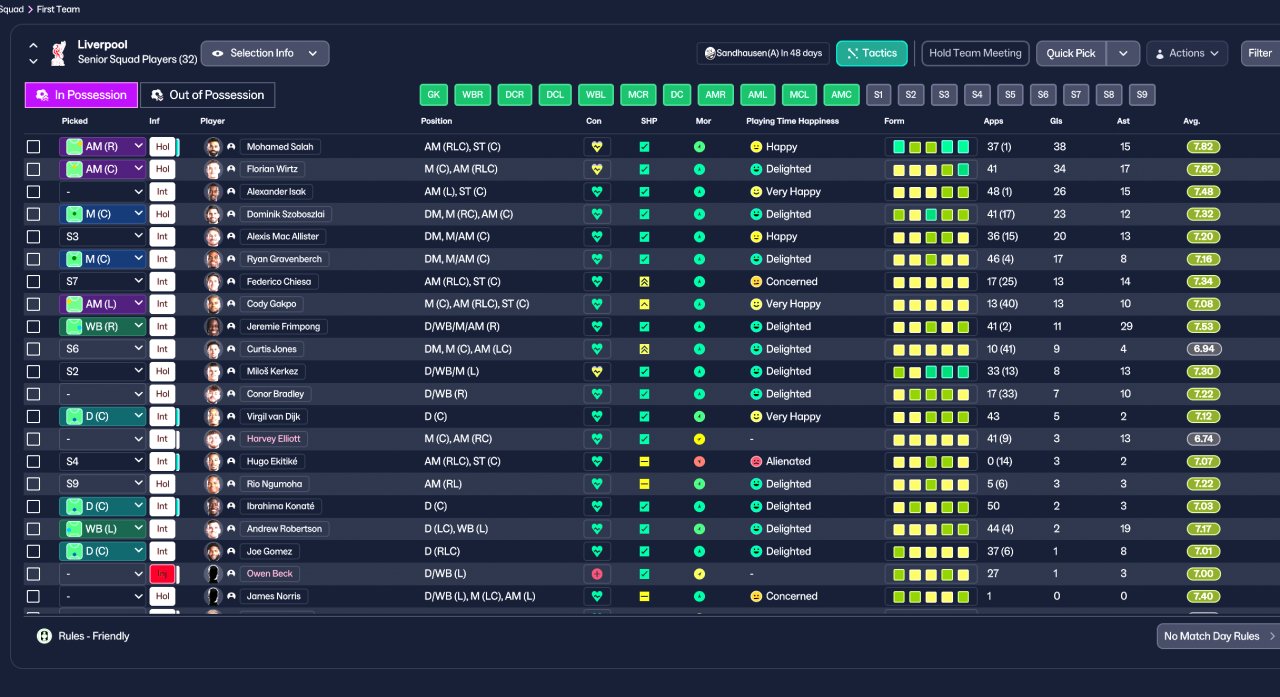This screenshot has height=697, width=1280.
Task: Click the Liverpool club crest
Action: (x=61, y=53)
